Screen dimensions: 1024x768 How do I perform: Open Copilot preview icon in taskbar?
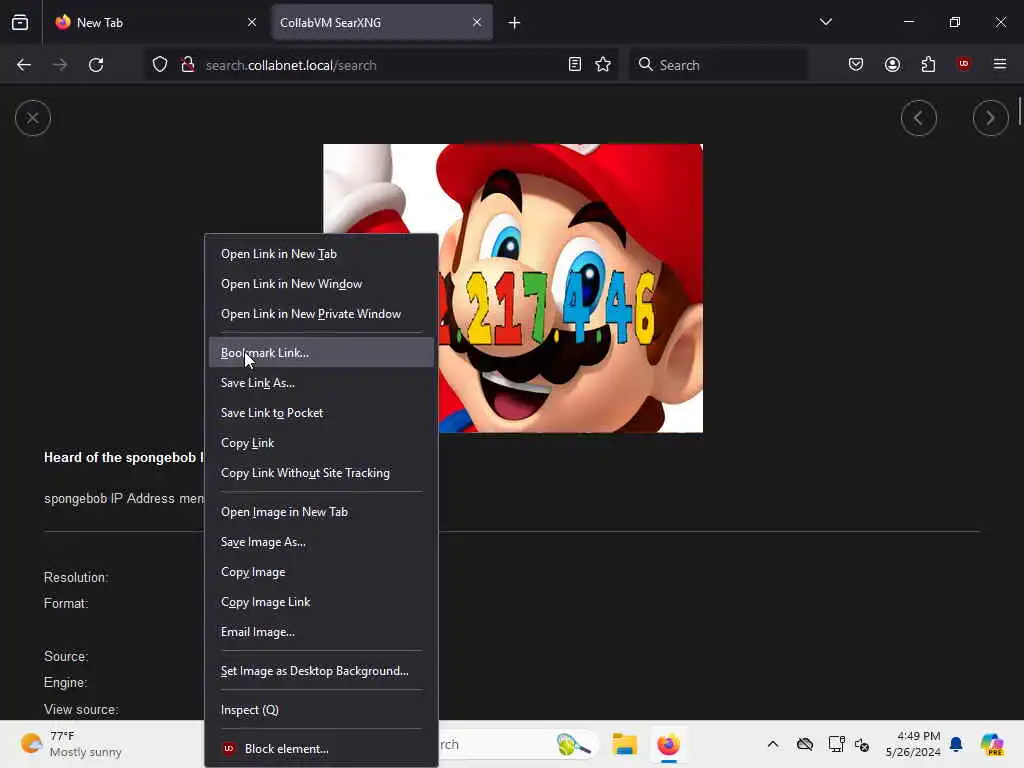pos(992,744)
